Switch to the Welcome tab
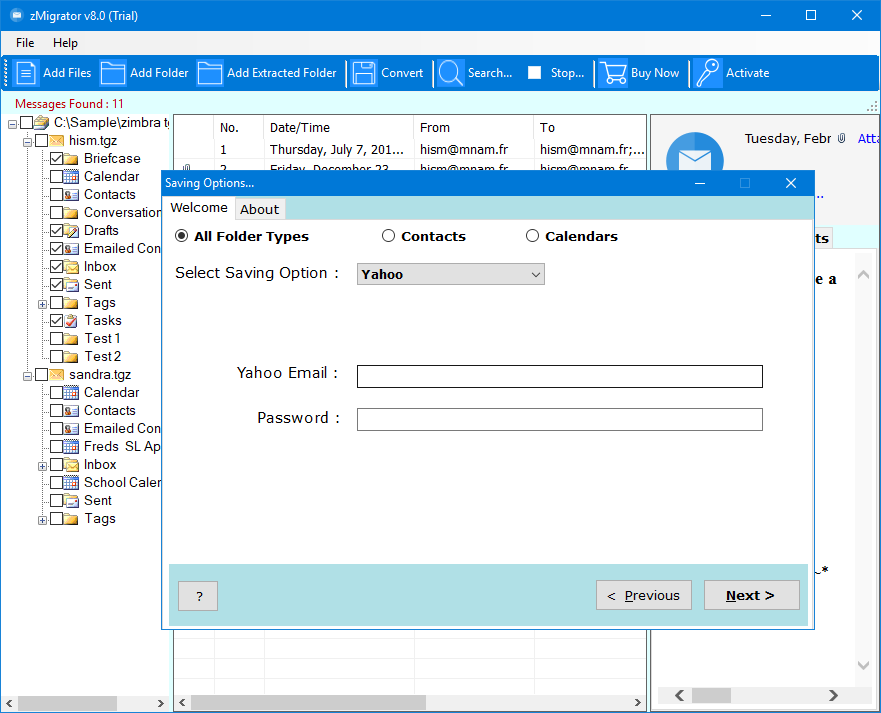 (199, 208)
